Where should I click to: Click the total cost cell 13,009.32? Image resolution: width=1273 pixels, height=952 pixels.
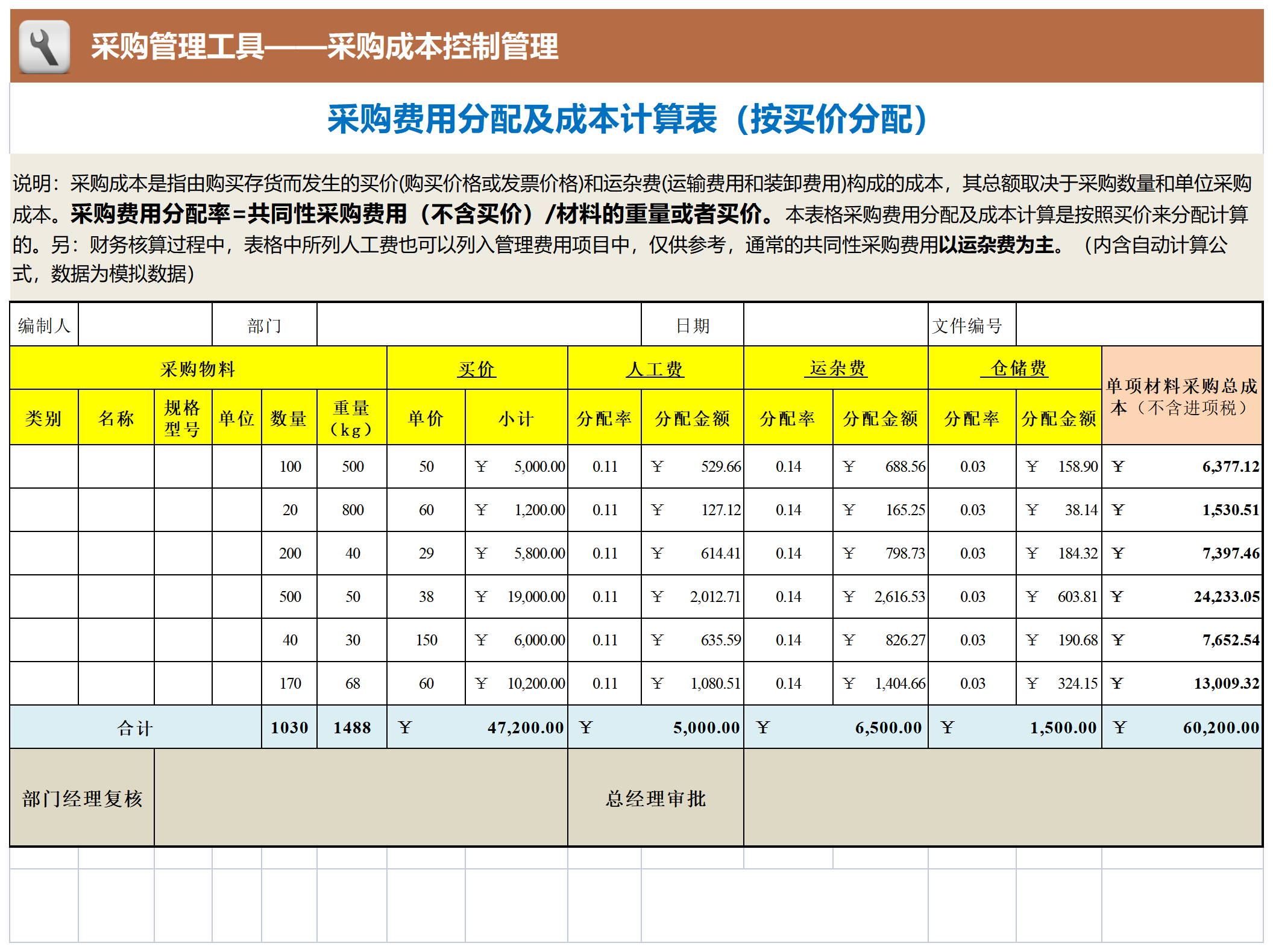[x=1181, y=683]
